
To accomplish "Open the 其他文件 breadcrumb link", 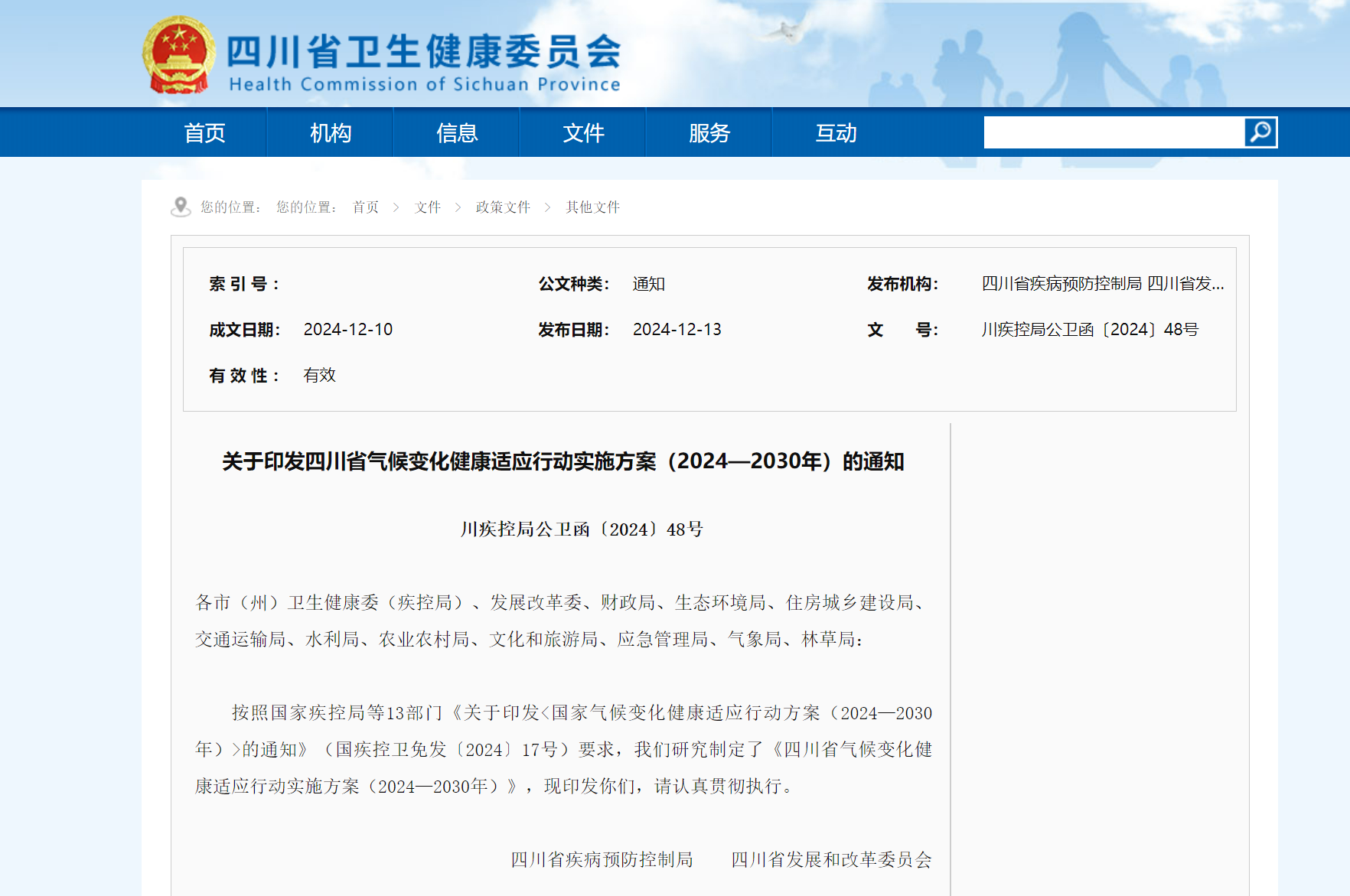I will pos(593,207).
